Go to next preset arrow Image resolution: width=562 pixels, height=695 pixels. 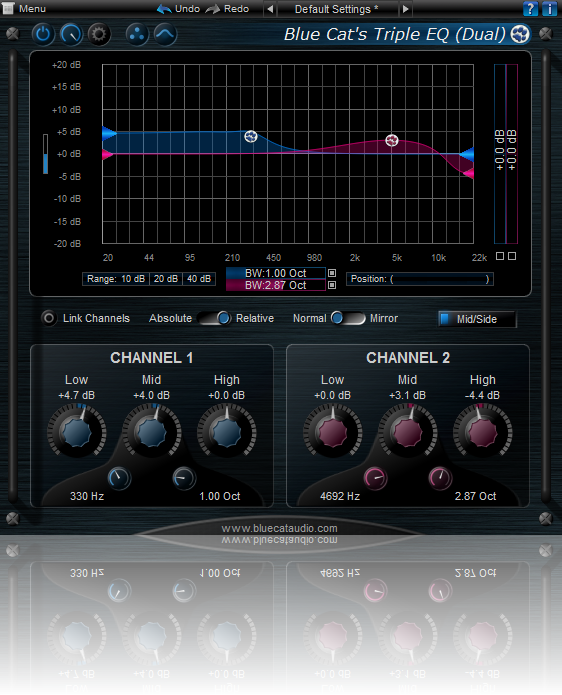(x=406, y=9)
